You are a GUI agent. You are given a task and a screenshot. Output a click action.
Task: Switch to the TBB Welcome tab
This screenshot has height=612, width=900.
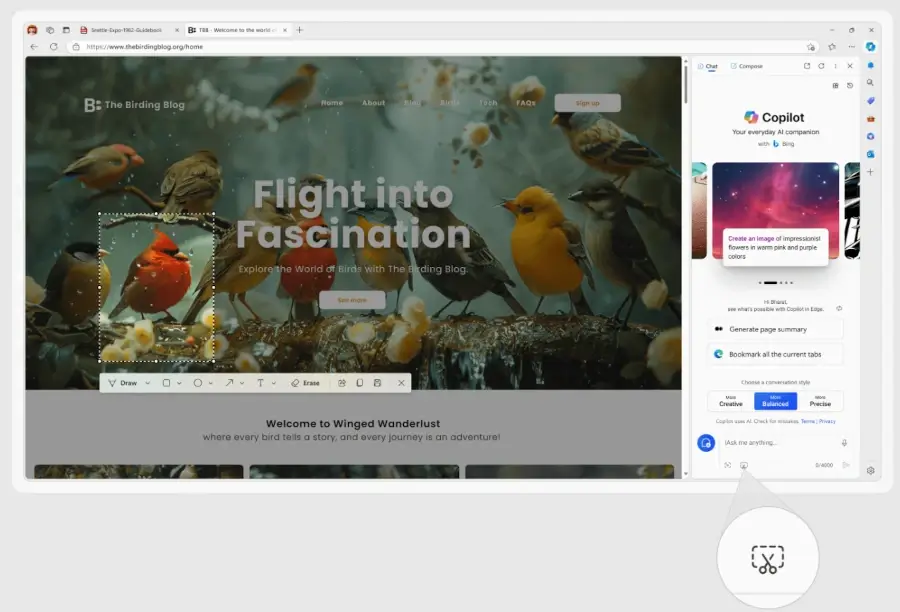point(237,30)
